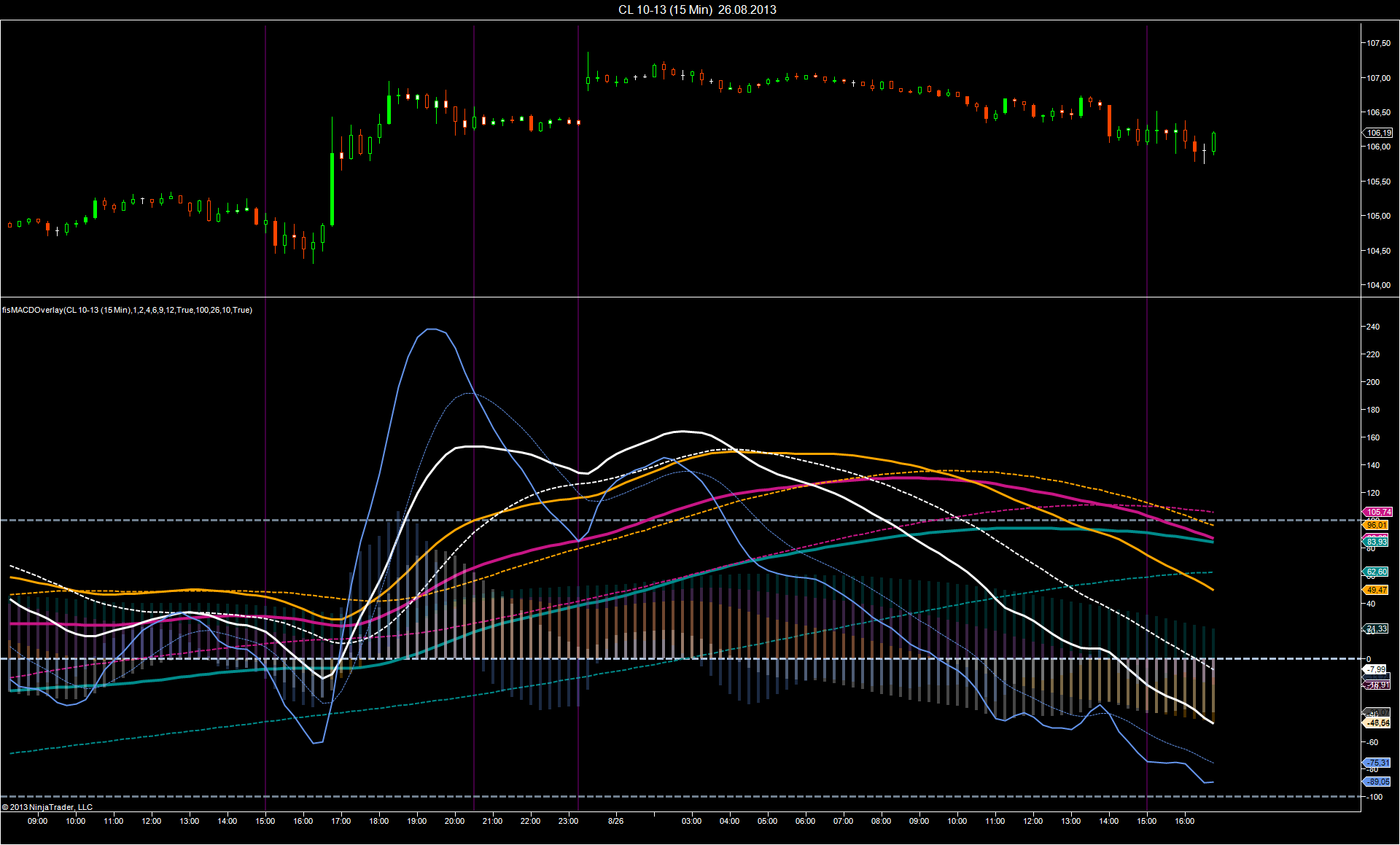
Task: Select the large green candle near 17:00
Action: coord(332,190)
